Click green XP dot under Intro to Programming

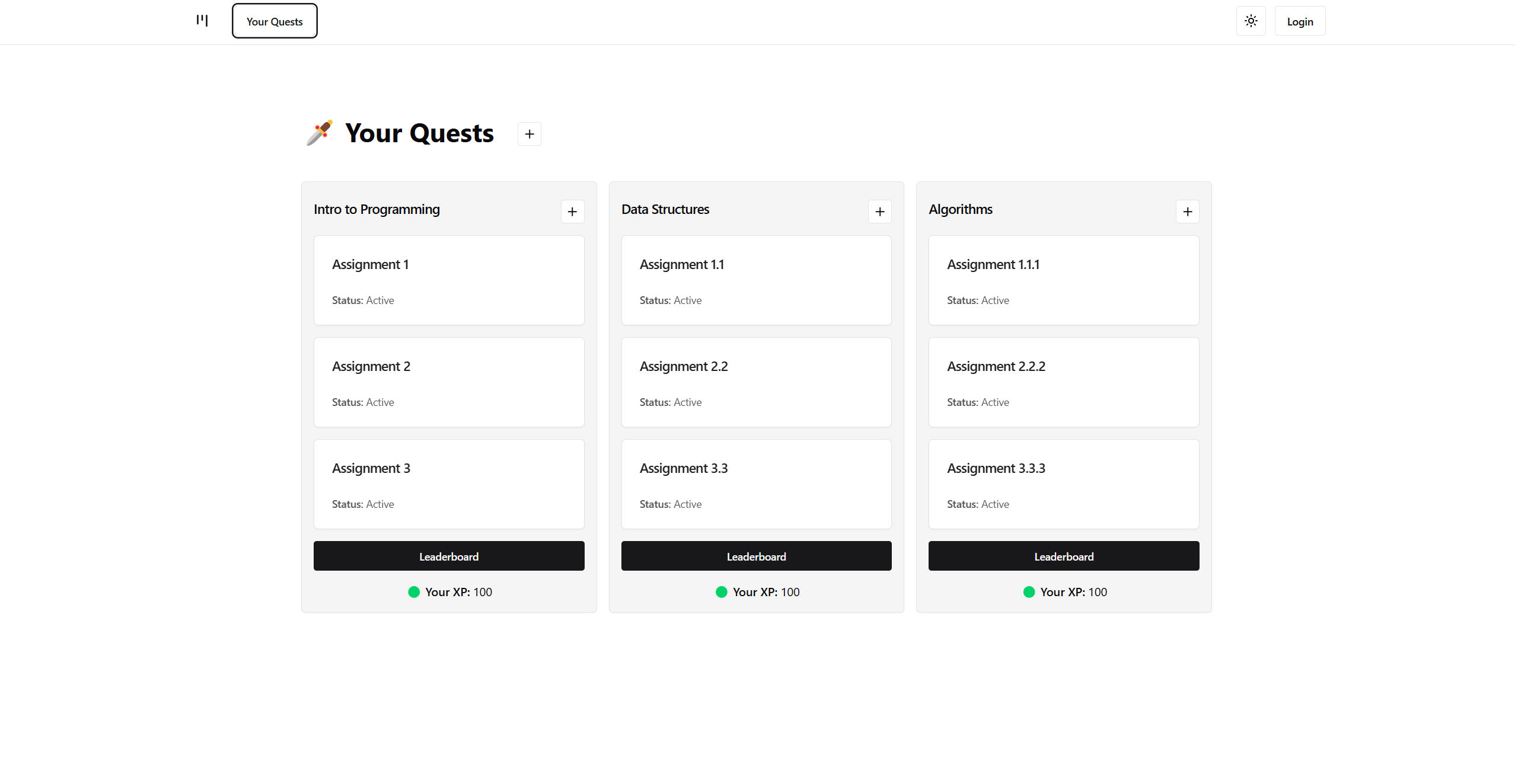pyautogui.click(x=414, y=592)
